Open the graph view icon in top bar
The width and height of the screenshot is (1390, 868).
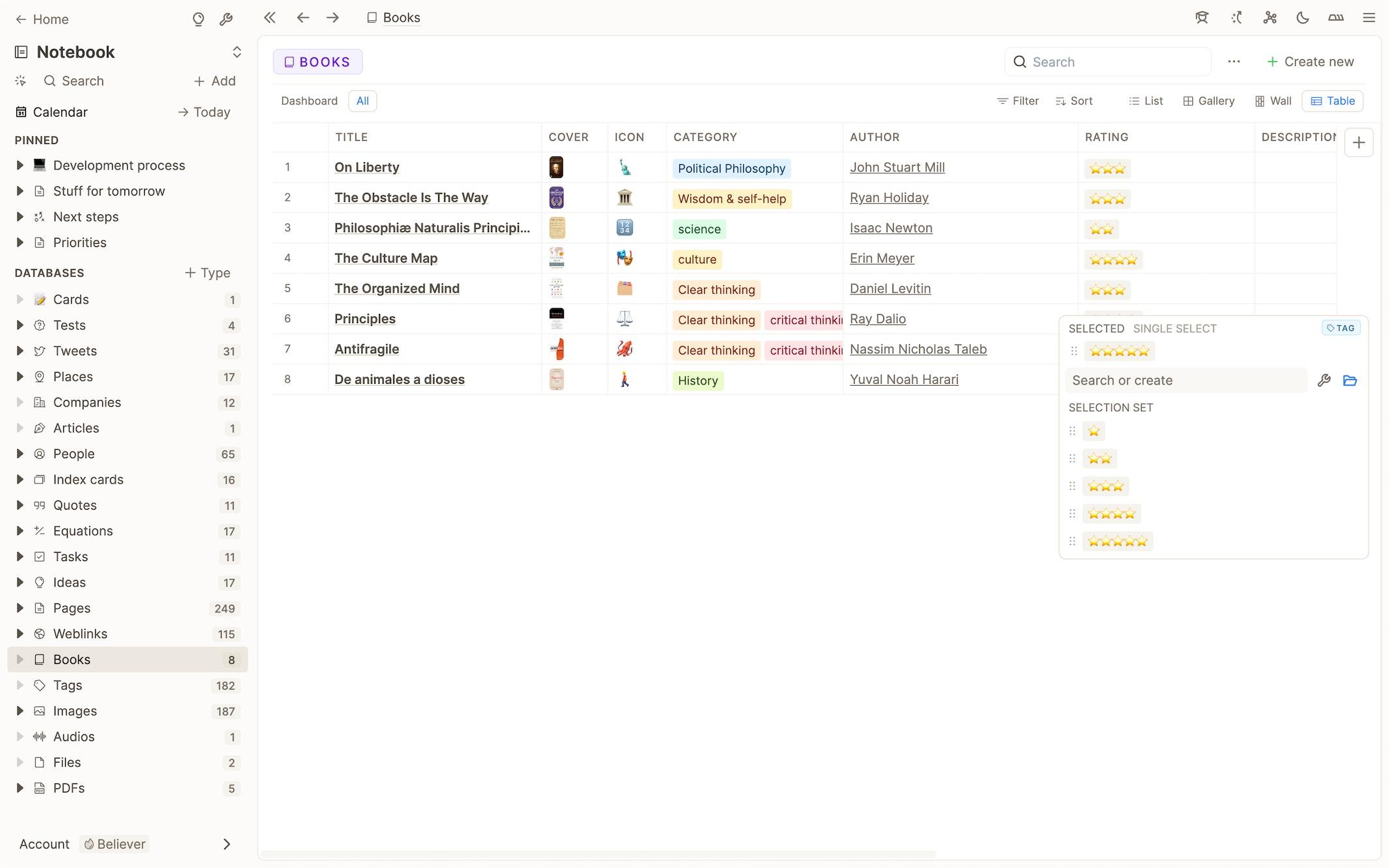(1269, 18)
